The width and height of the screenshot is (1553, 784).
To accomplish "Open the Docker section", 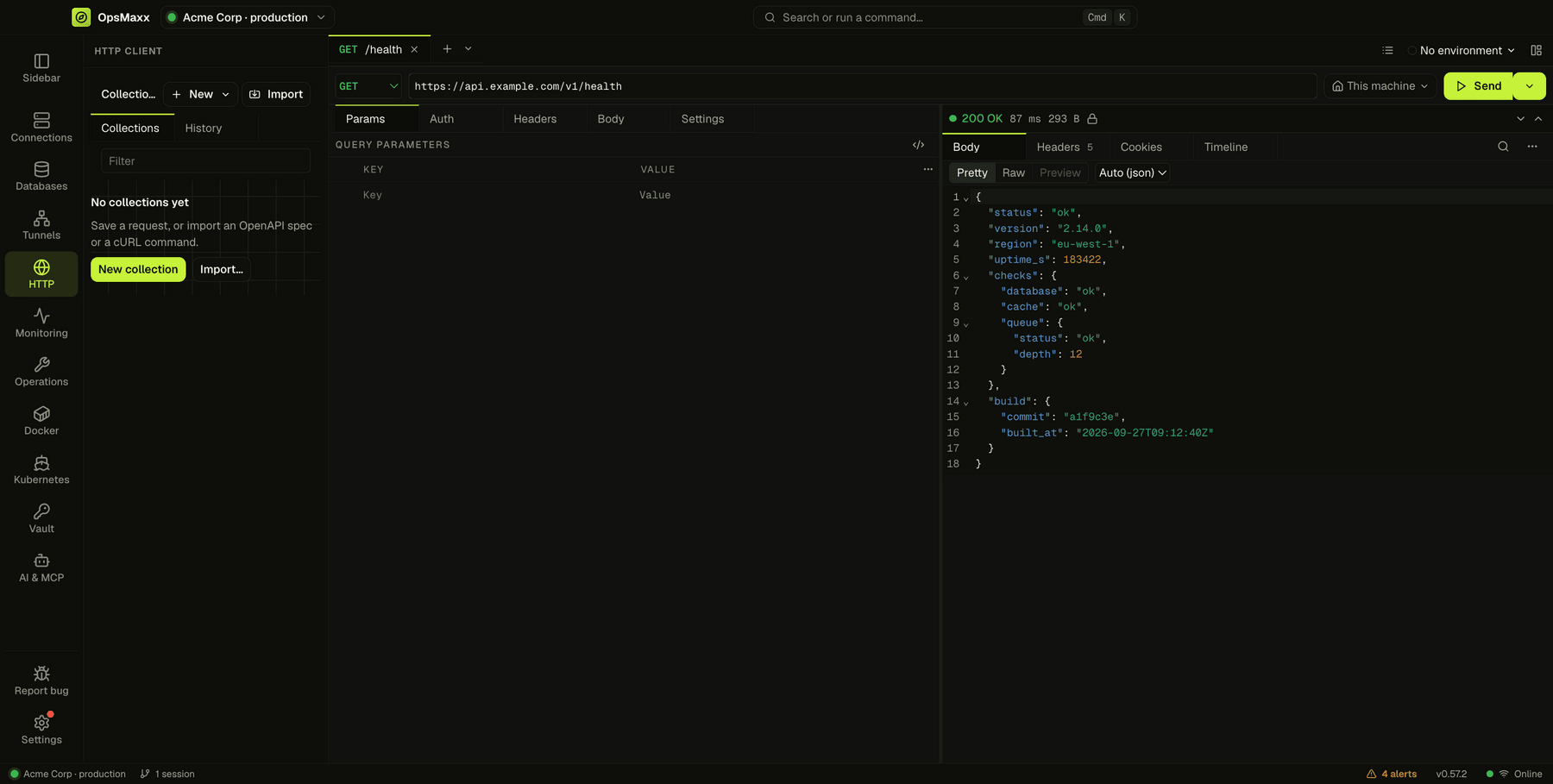I will [x=41, y=421].
